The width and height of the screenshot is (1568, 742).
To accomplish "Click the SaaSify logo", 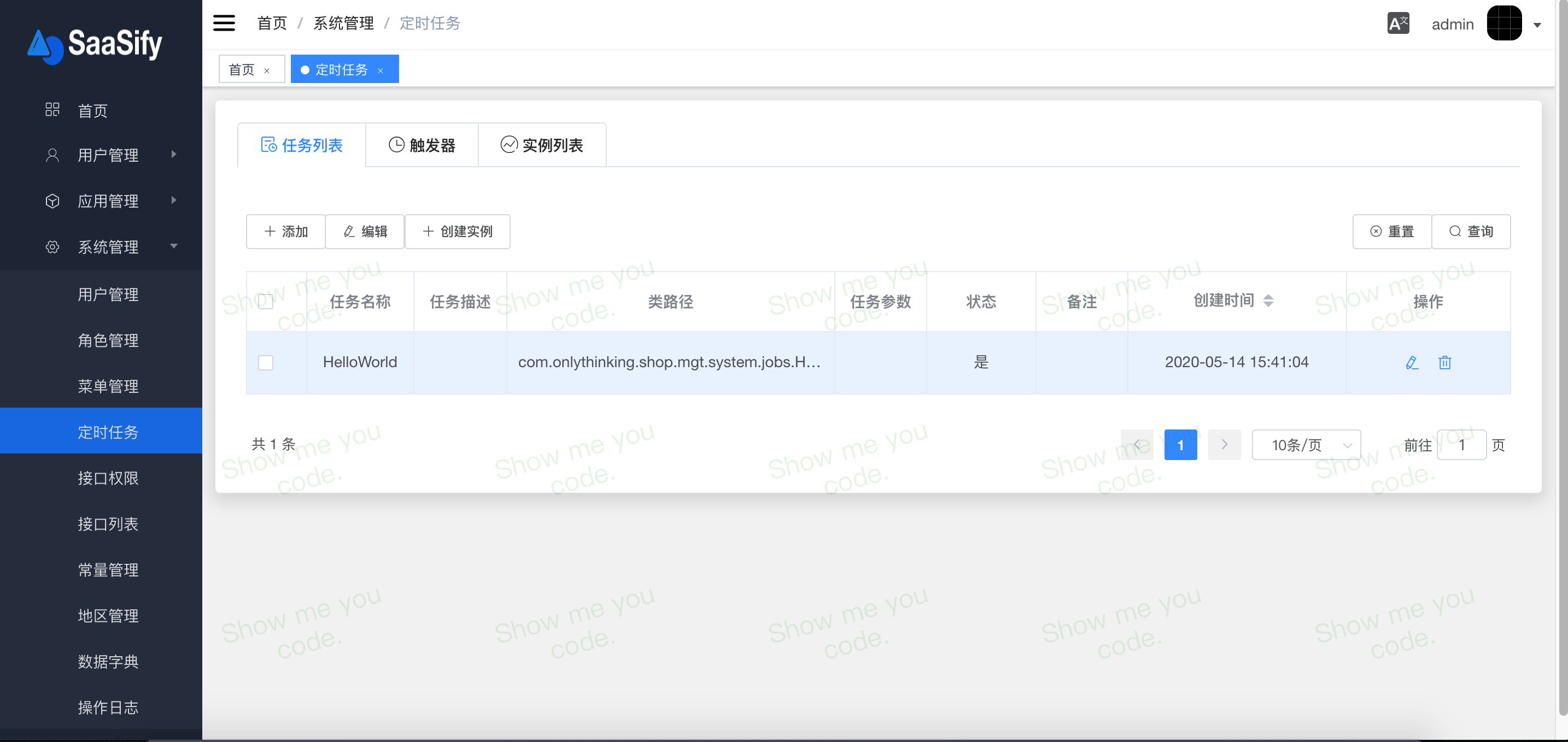I will (x=96, y=44).
